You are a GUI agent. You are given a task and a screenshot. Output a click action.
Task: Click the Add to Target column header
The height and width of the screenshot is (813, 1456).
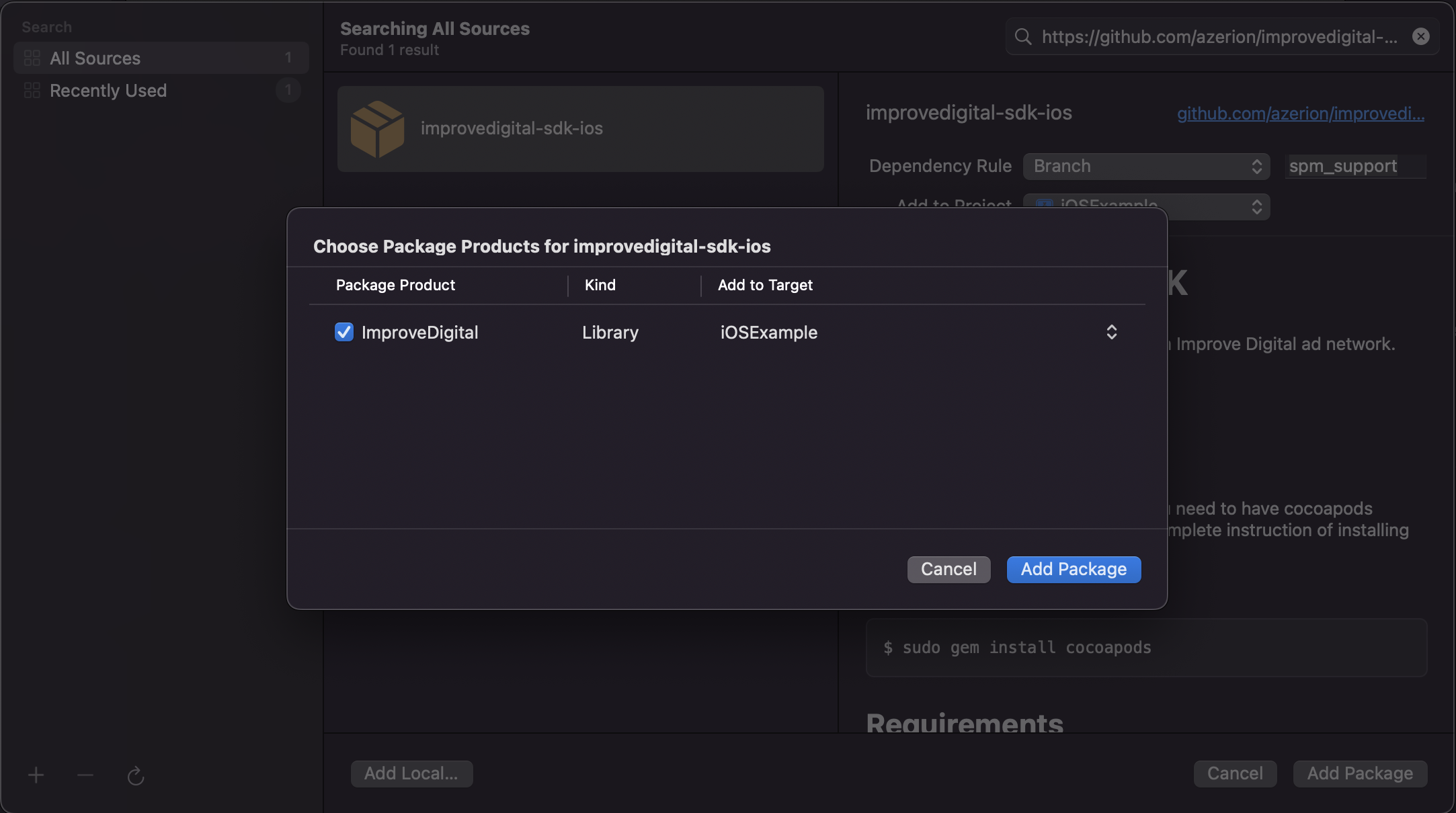coord(765,285)
